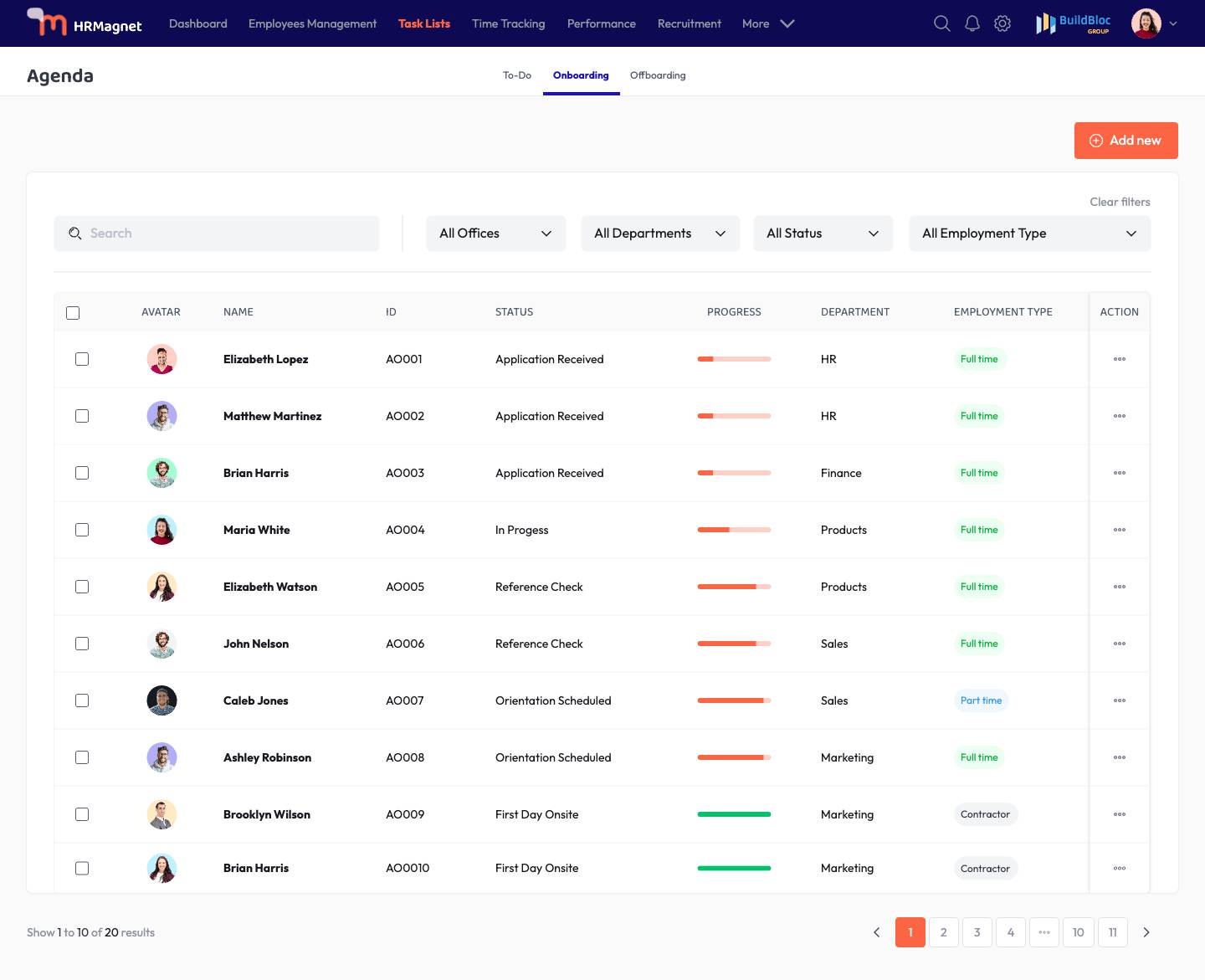Go to page 3
The height and width of the screenshot is (980, 1205).
[977, 932]
